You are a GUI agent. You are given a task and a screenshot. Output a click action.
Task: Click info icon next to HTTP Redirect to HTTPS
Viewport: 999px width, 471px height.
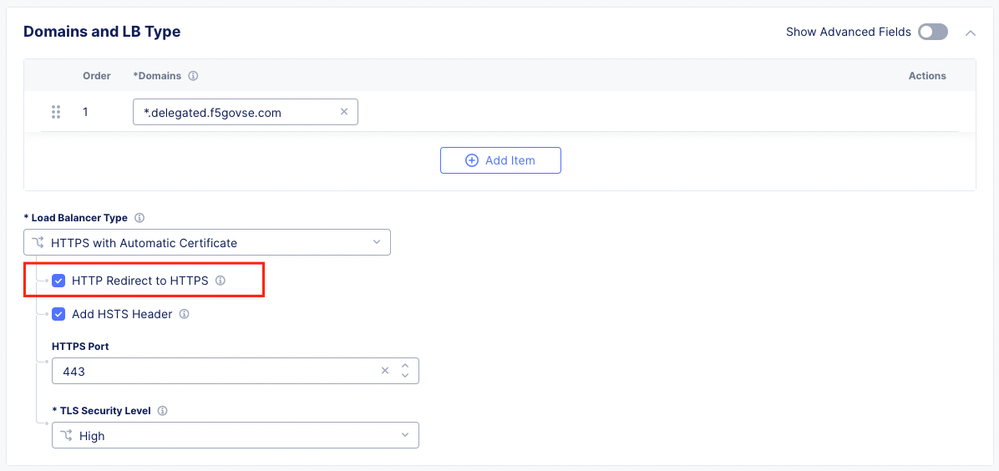pyautogui.click(x=221, y=281)
